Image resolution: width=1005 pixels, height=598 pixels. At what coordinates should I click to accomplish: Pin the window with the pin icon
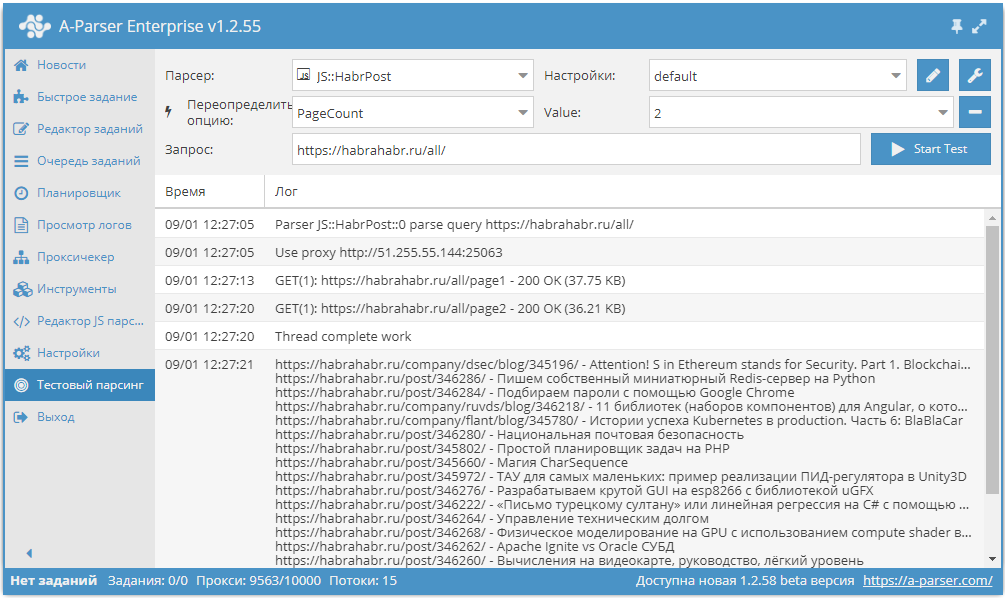(x=956, y=26)
